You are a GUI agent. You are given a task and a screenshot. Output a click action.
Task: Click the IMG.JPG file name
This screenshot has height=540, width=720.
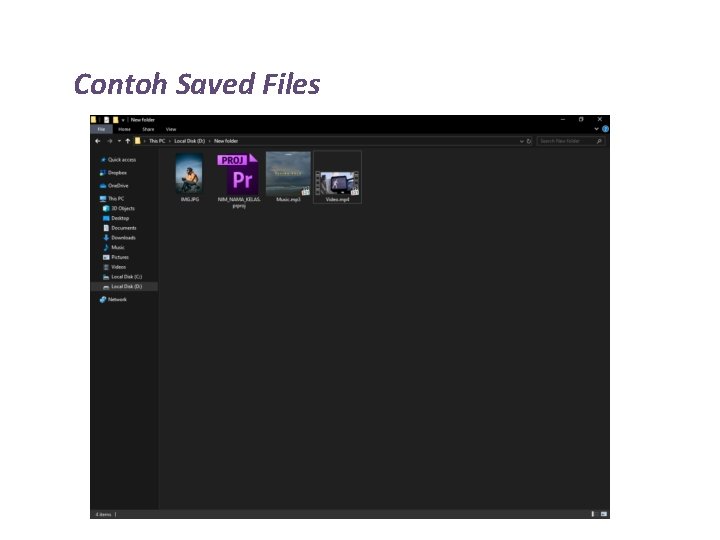point(190,200)
